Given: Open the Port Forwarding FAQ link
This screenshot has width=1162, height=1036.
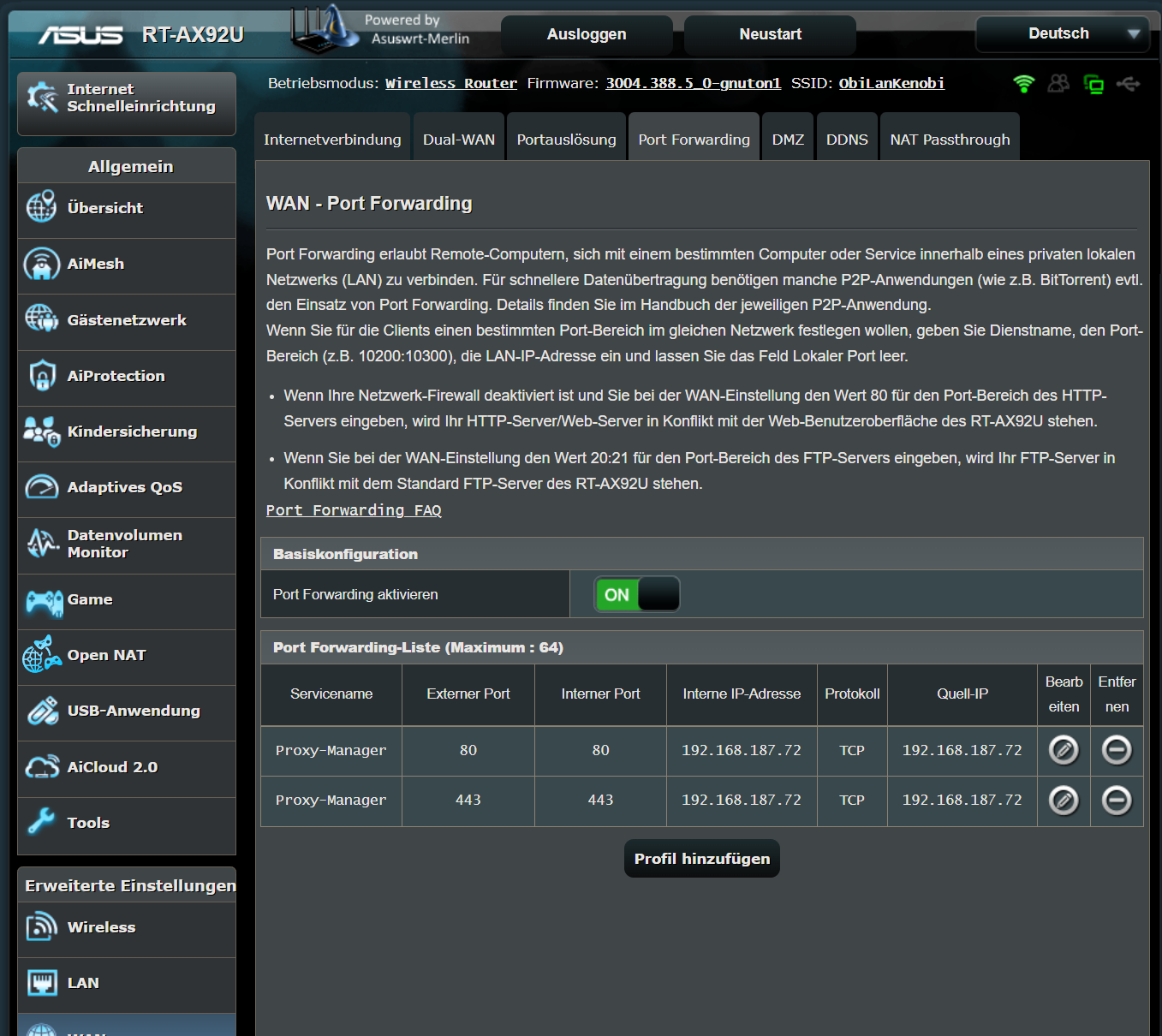Looking at the screenshot, I should 354,510.
